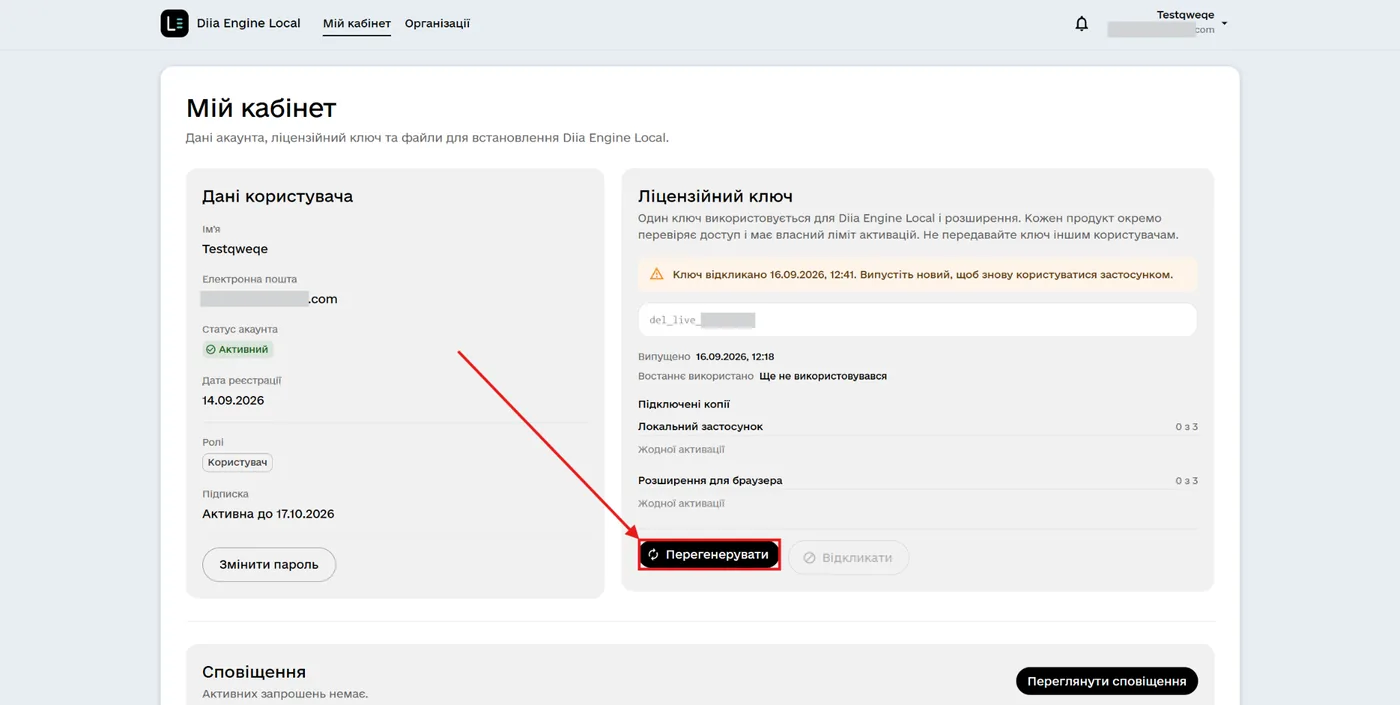Viewport: 1400px width, 705px height.
Task: Click the revoke icon in Відкликати button
Action: coord(809,557)
